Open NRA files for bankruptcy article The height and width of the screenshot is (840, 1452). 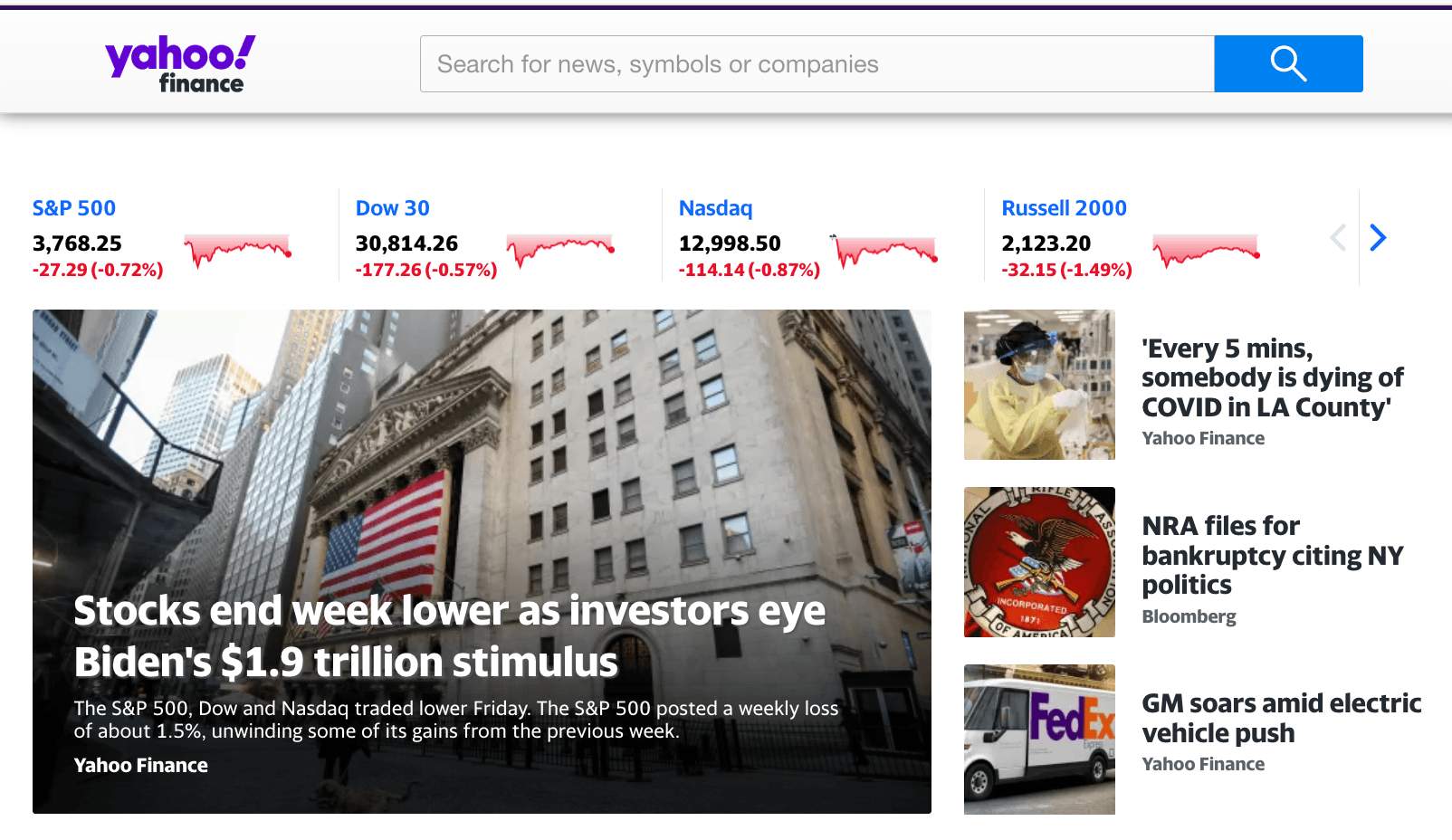(1273, 556)
